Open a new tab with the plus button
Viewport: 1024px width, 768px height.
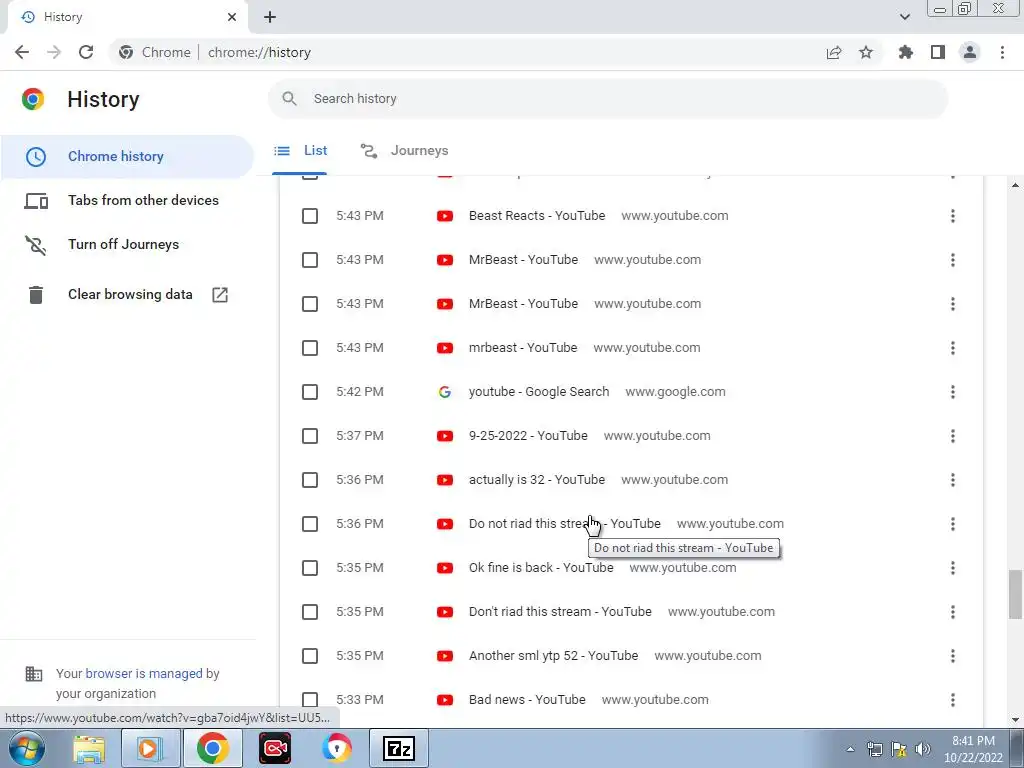(x=270, y=17)
